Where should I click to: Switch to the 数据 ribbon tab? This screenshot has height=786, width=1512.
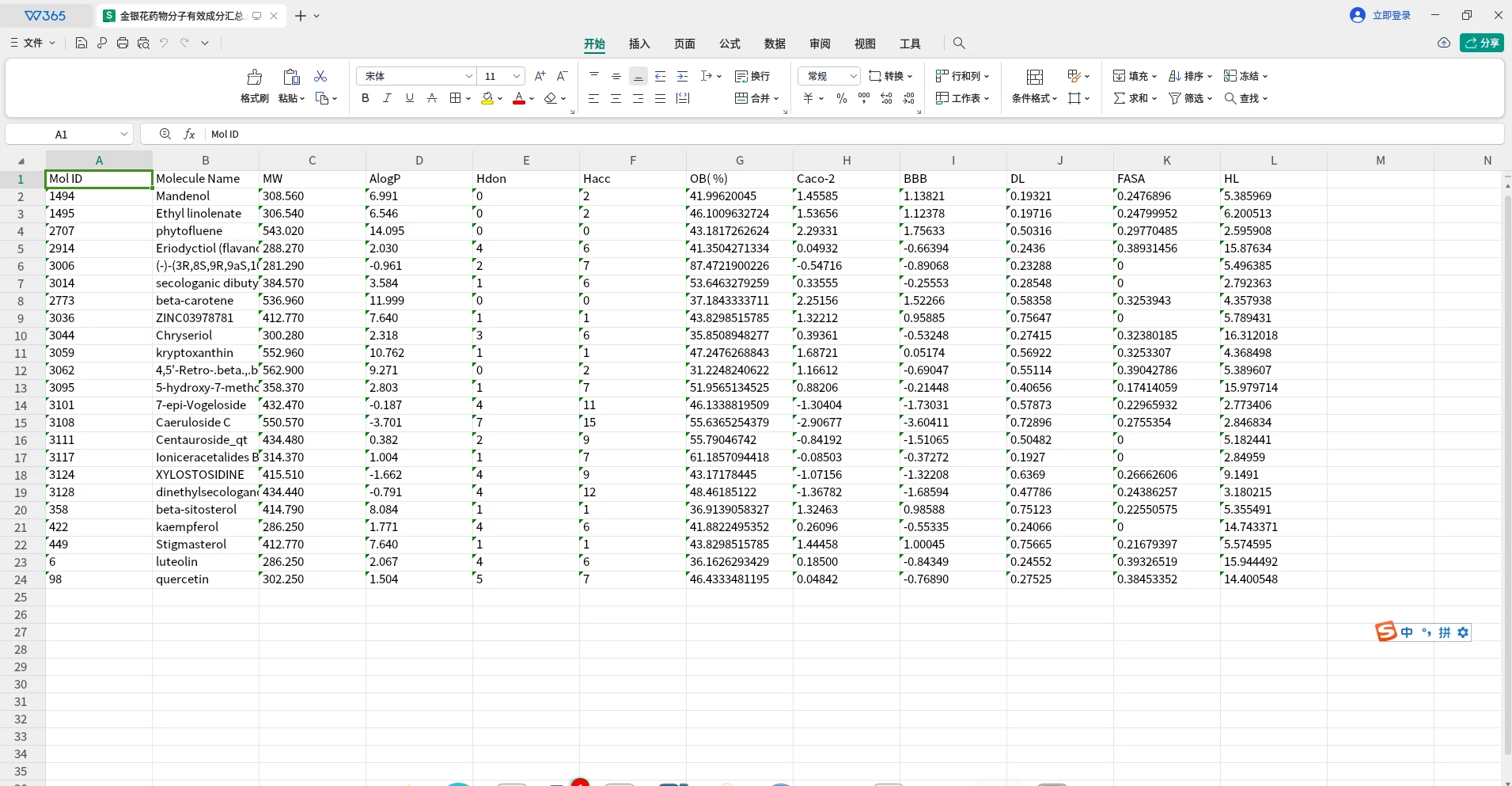[775, 44]
